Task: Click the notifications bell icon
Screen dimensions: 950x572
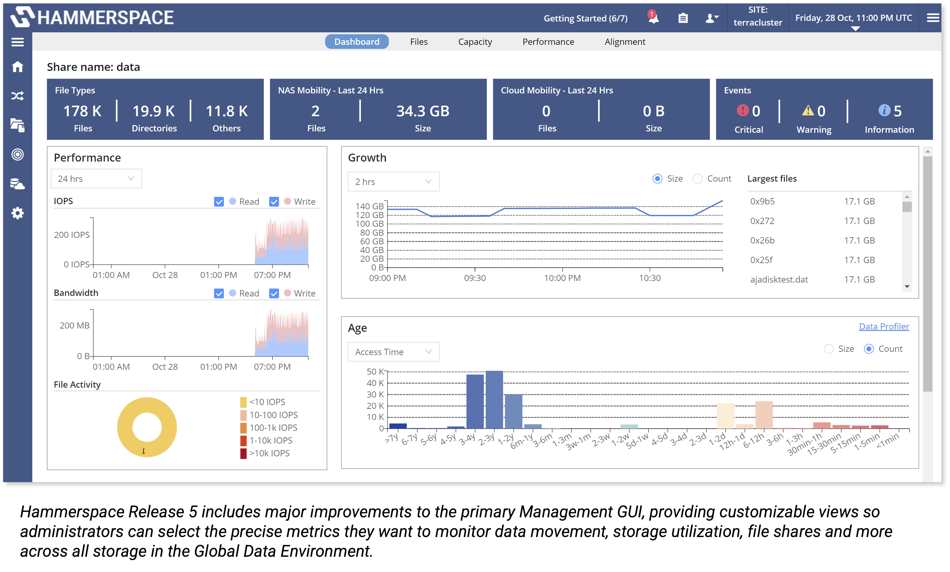Action: 653,17
